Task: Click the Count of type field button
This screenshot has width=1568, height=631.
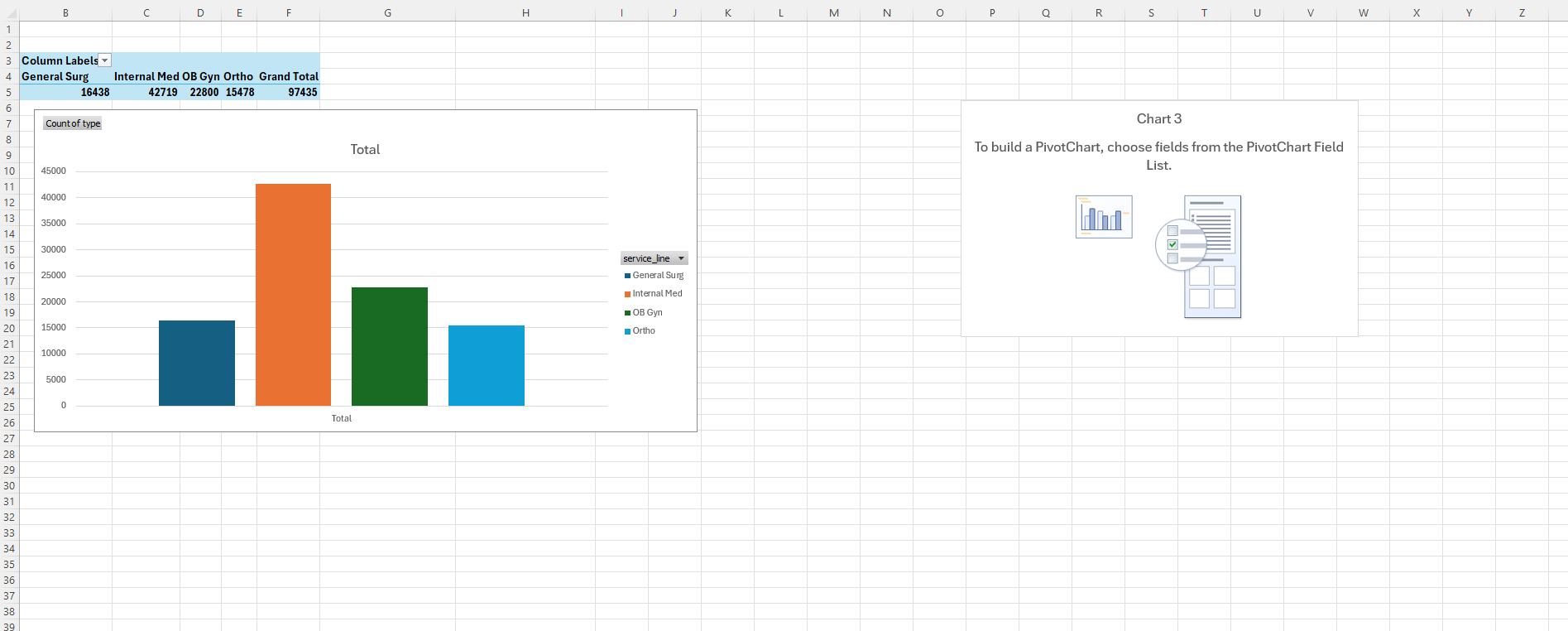Action: [73, 123]
